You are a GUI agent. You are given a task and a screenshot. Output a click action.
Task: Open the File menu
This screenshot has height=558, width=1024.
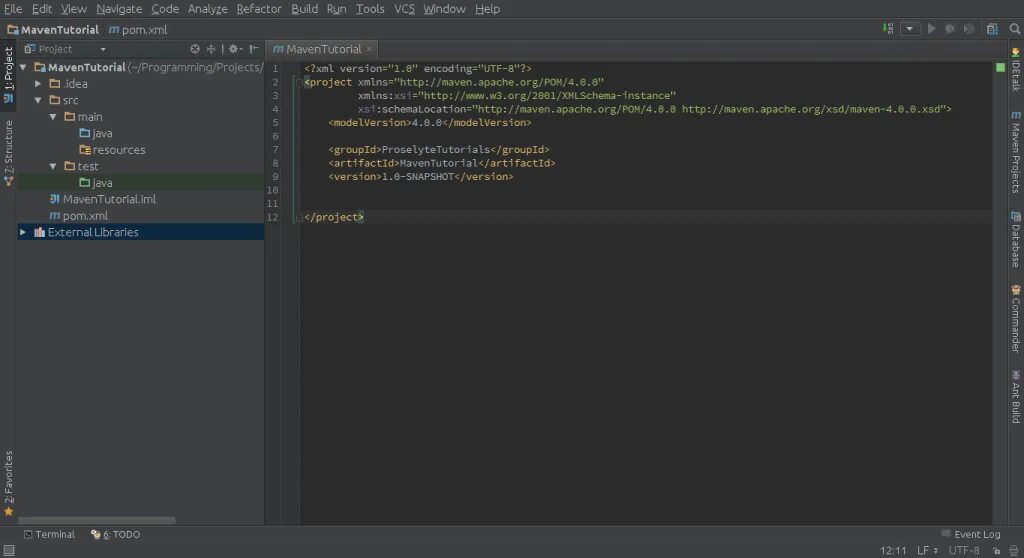click(13, 9)
